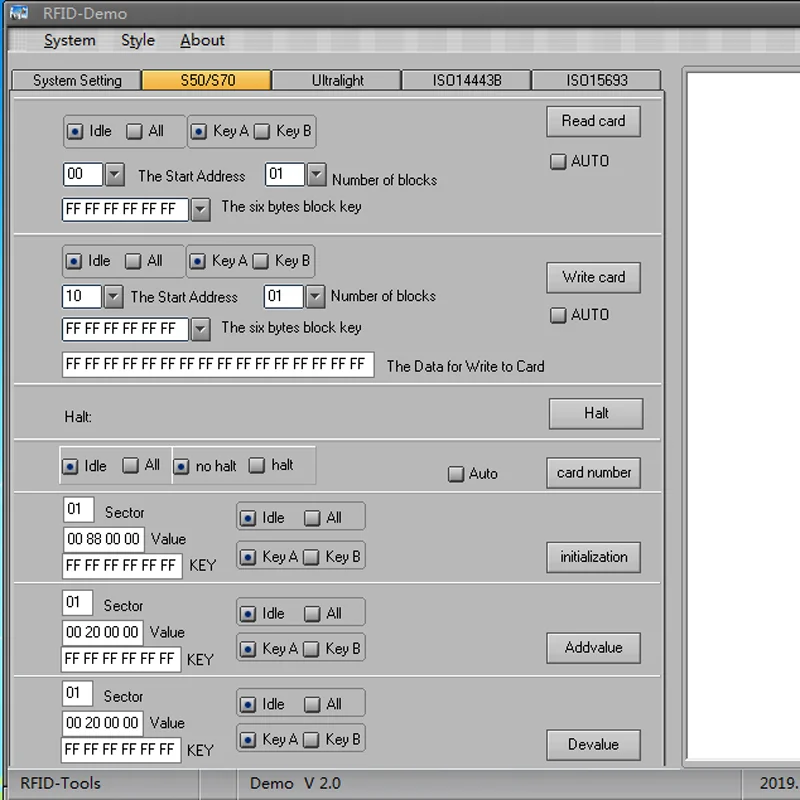
Task: Click the Addvalue Value field
Action: point(103,633)
